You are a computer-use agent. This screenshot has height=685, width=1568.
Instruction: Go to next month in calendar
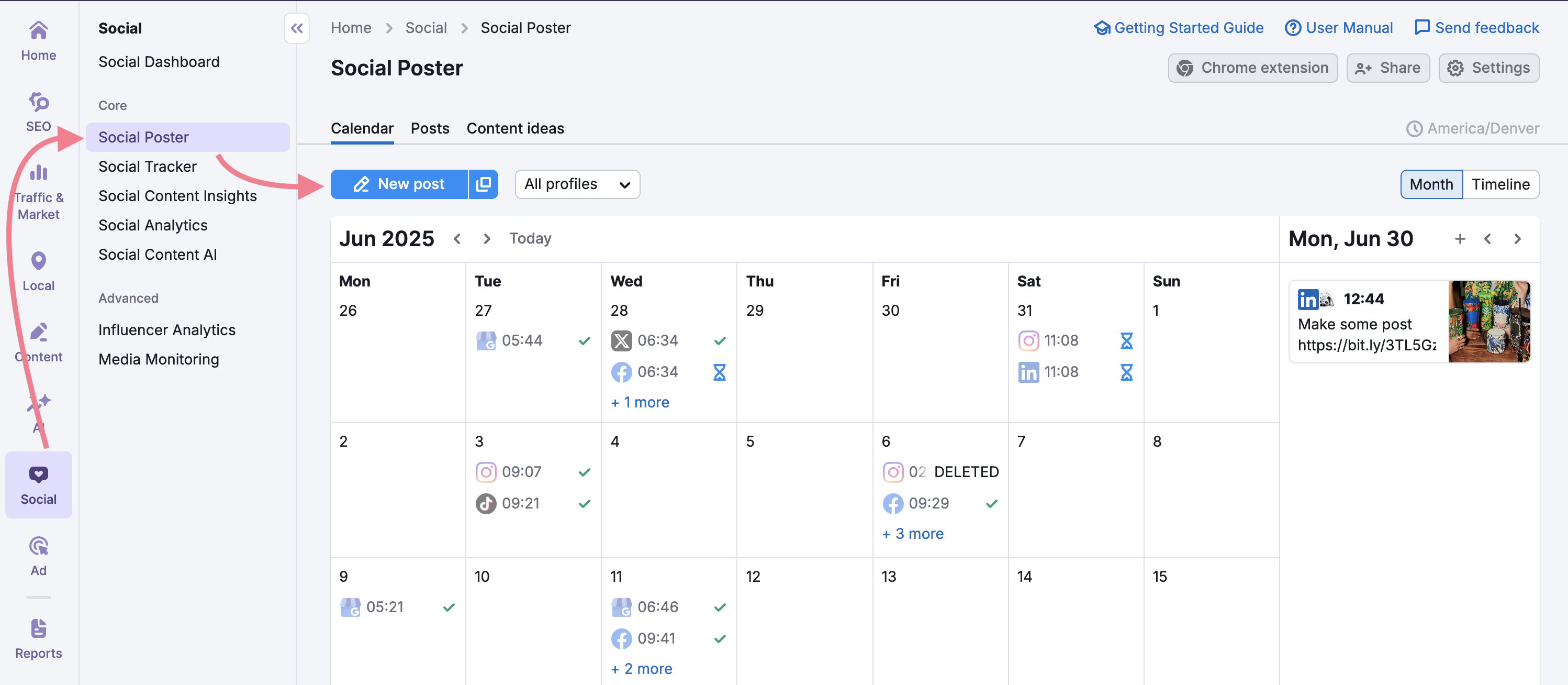[x=486, y=239]
